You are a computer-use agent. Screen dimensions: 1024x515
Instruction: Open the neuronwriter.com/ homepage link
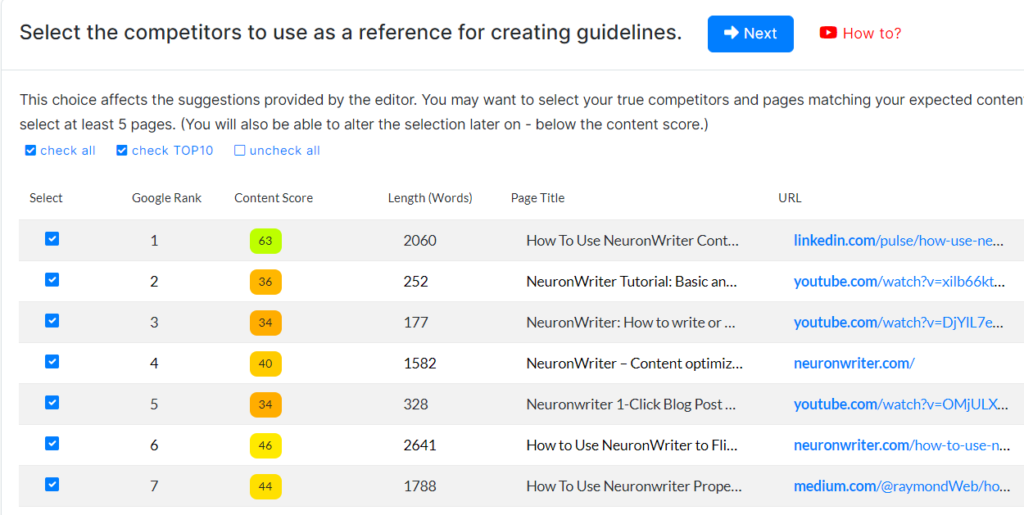coord(854,364)
